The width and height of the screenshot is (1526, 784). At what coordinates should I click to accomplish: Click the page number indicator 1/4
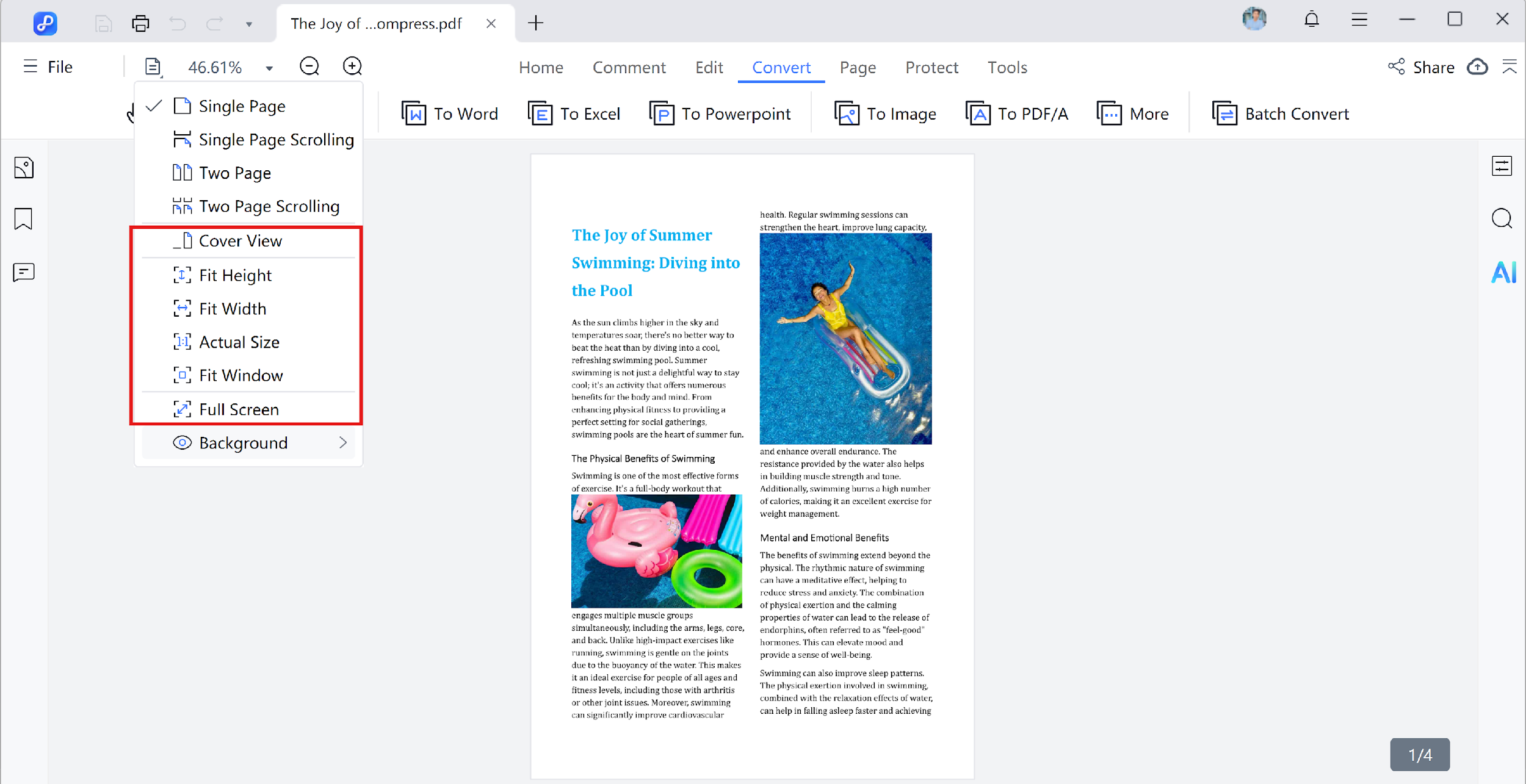tap(1419, 755)
